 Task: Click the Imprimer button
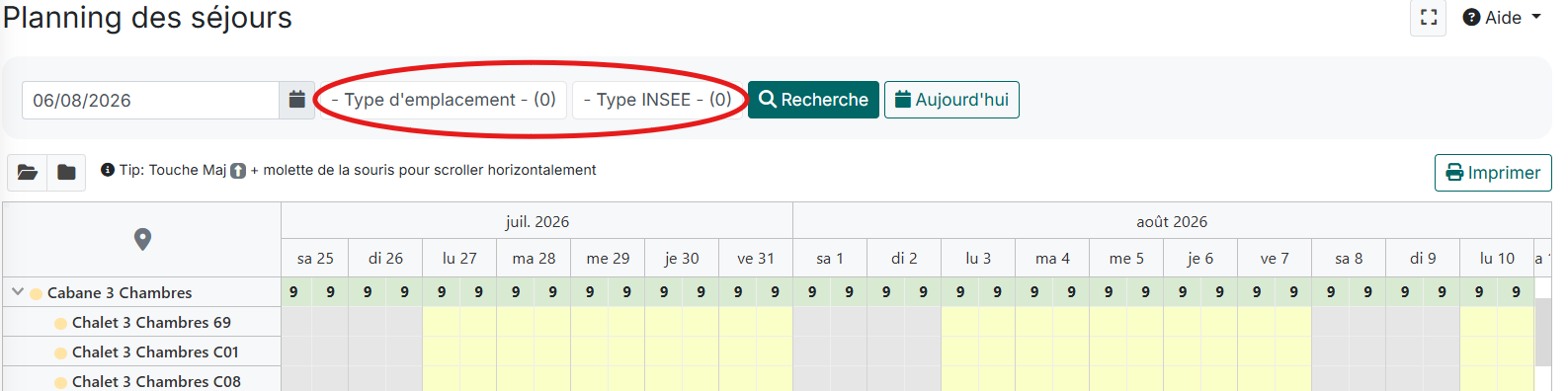click(1493, 173)
